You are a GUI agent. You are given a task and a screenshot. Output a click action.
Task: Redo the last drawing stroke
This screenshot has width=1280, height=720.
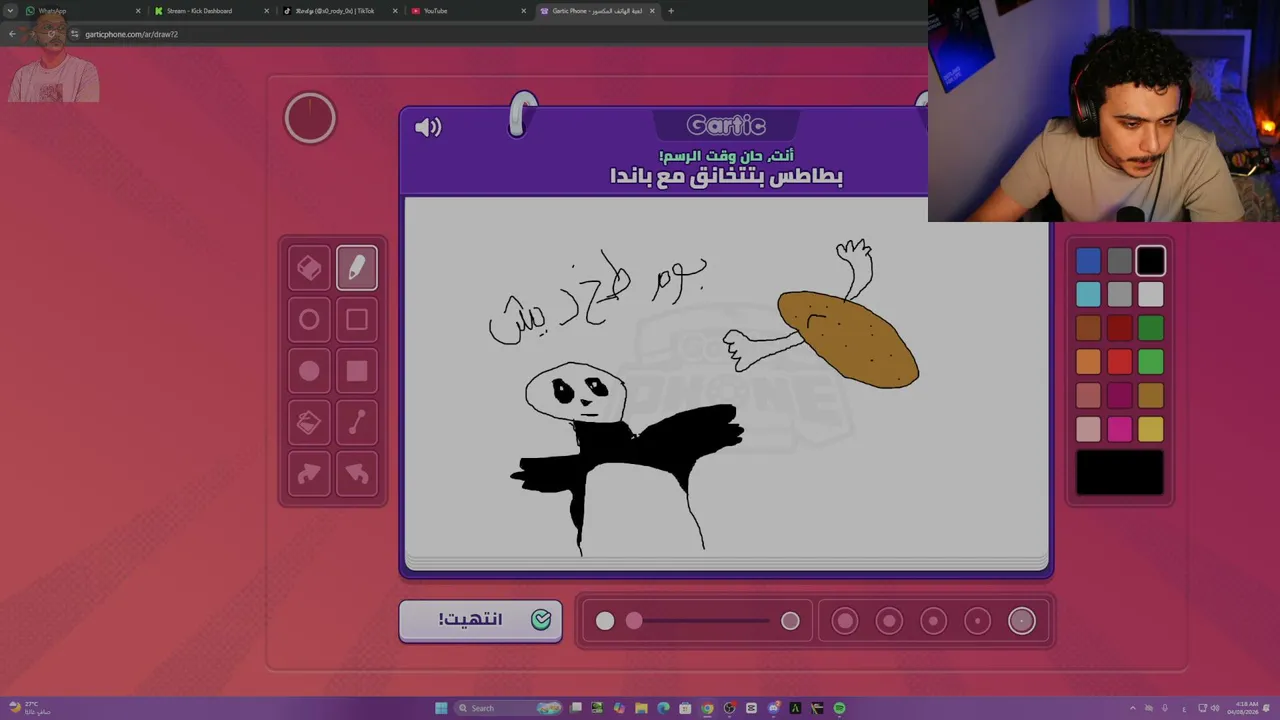pos(309,475)
